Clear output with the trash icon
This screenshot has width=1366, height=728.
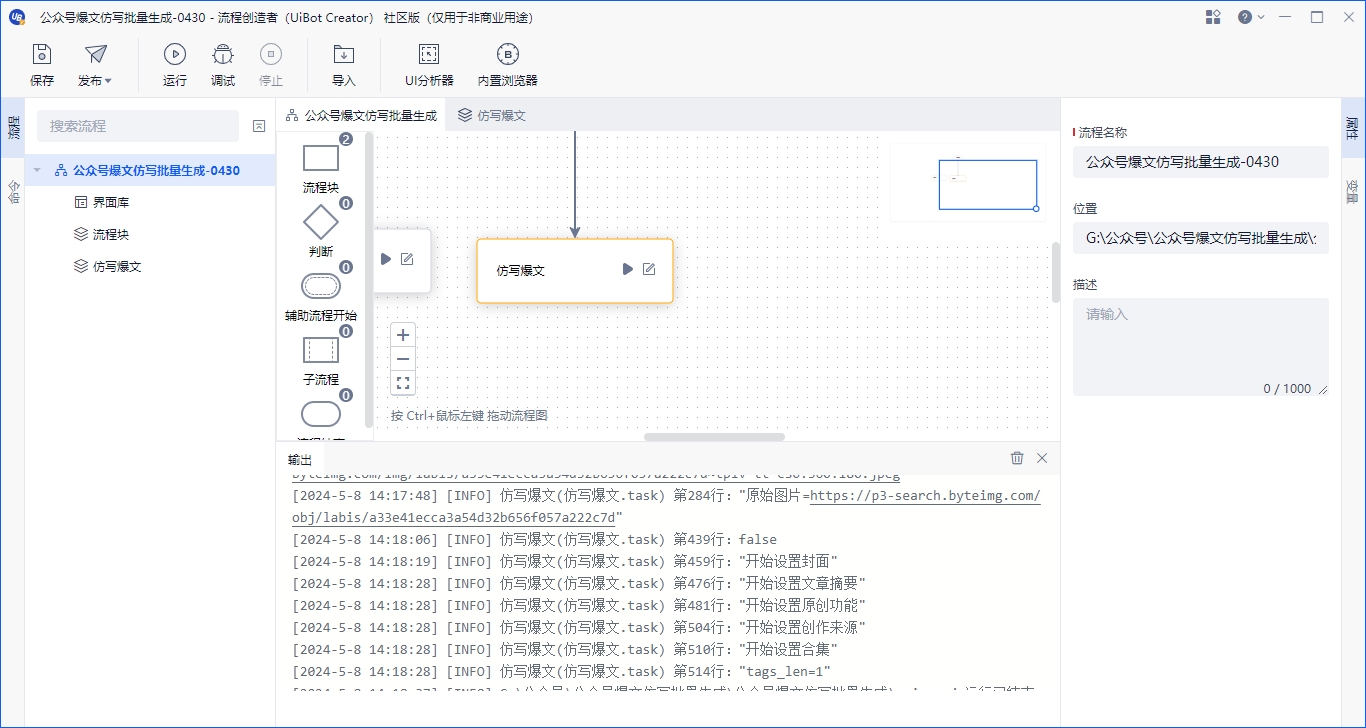[1017, 458]
